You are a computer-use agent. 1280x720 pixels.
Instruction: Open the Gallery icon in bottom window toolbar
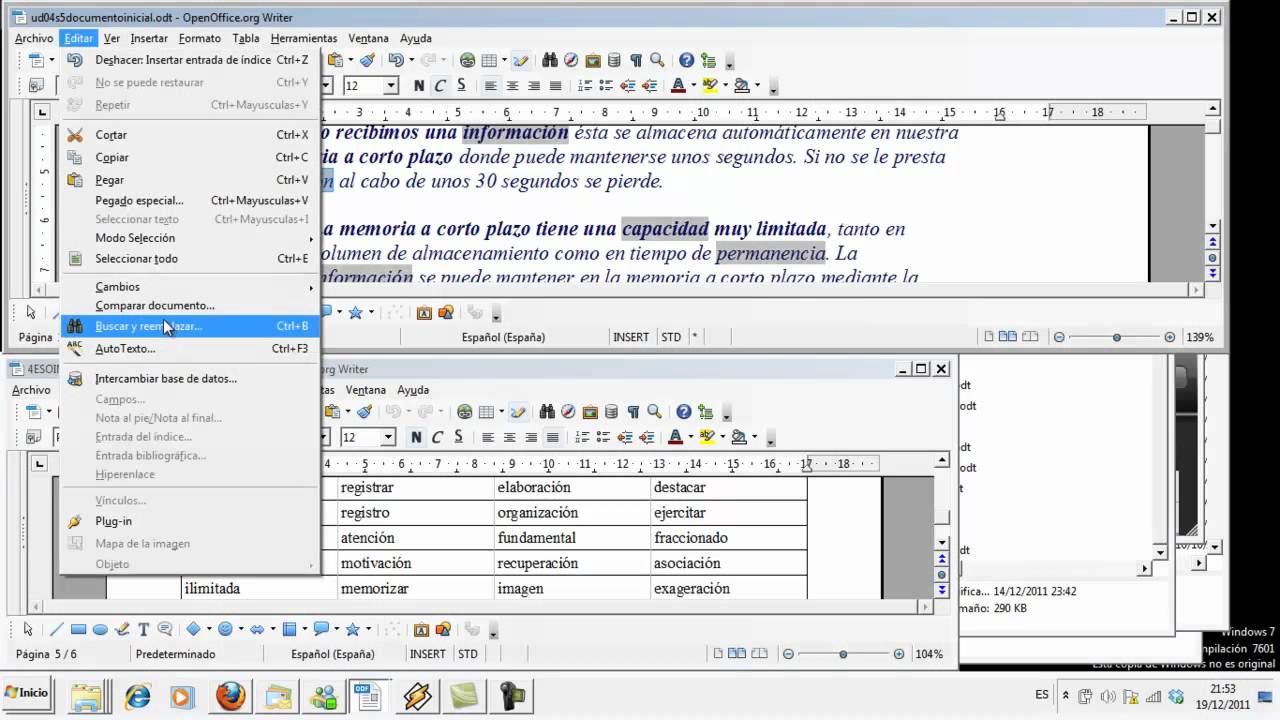pyautogui.click(x=592, y=412)
